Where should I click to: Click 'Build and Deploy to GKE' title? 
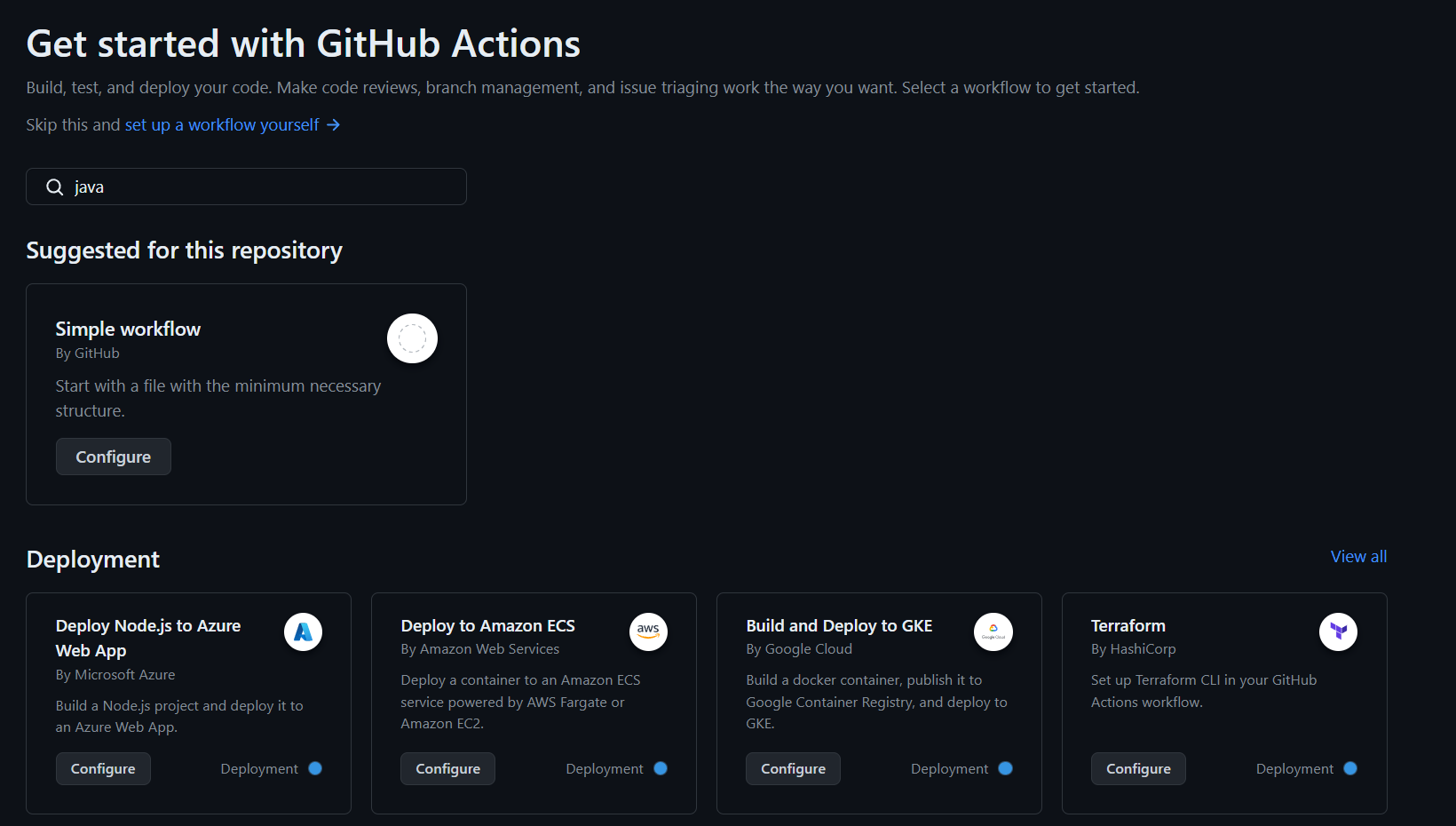click(x=840, y=626)
